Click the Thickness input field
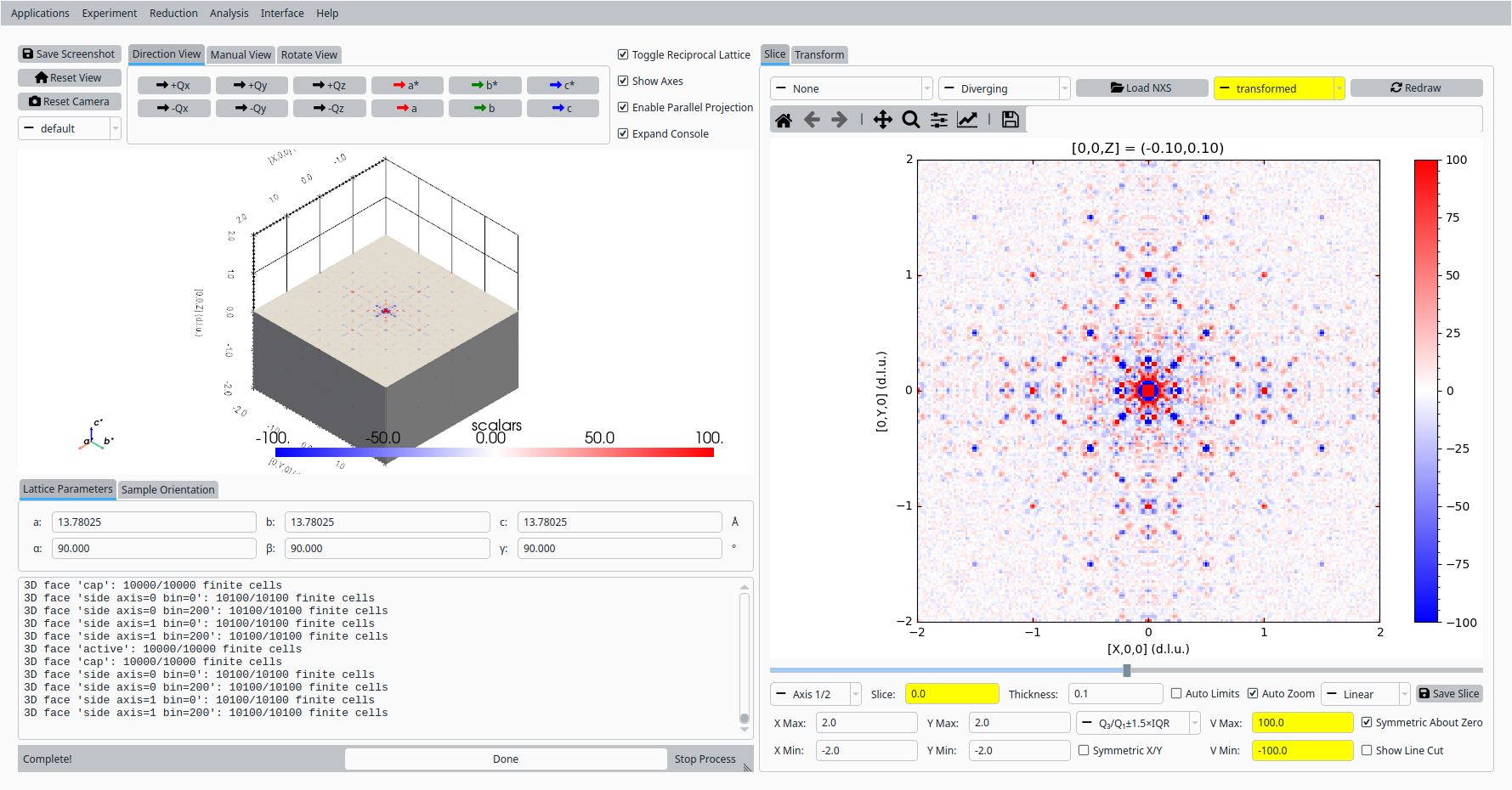This screenshot has height=790, width=1512. tap(1115, 694)
